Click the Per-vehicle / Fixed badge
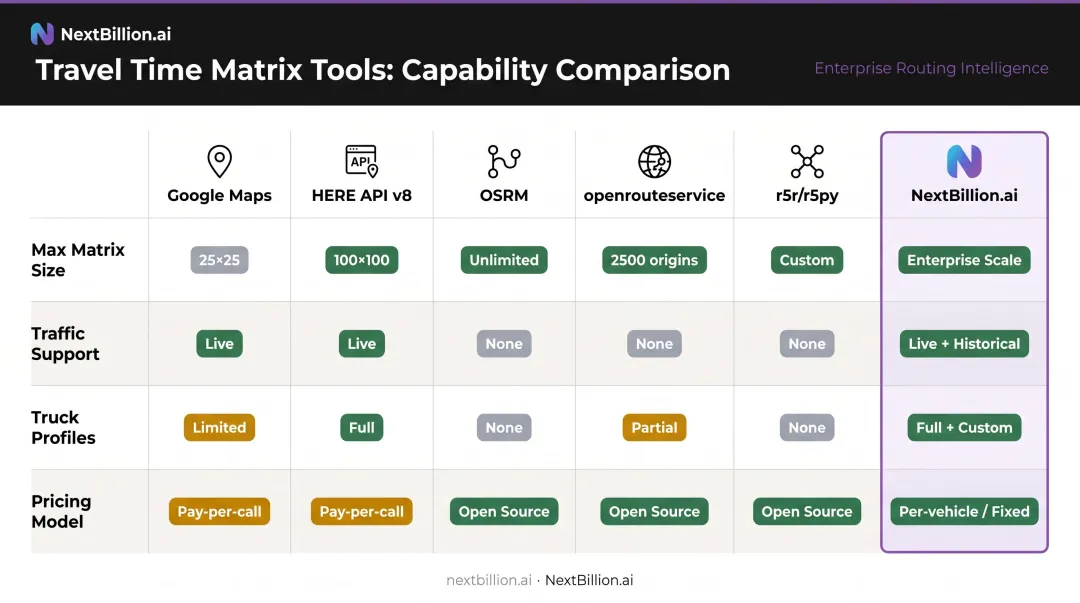Image resolution: width=1080 pixels, height=603 pixels. [964, 511]
